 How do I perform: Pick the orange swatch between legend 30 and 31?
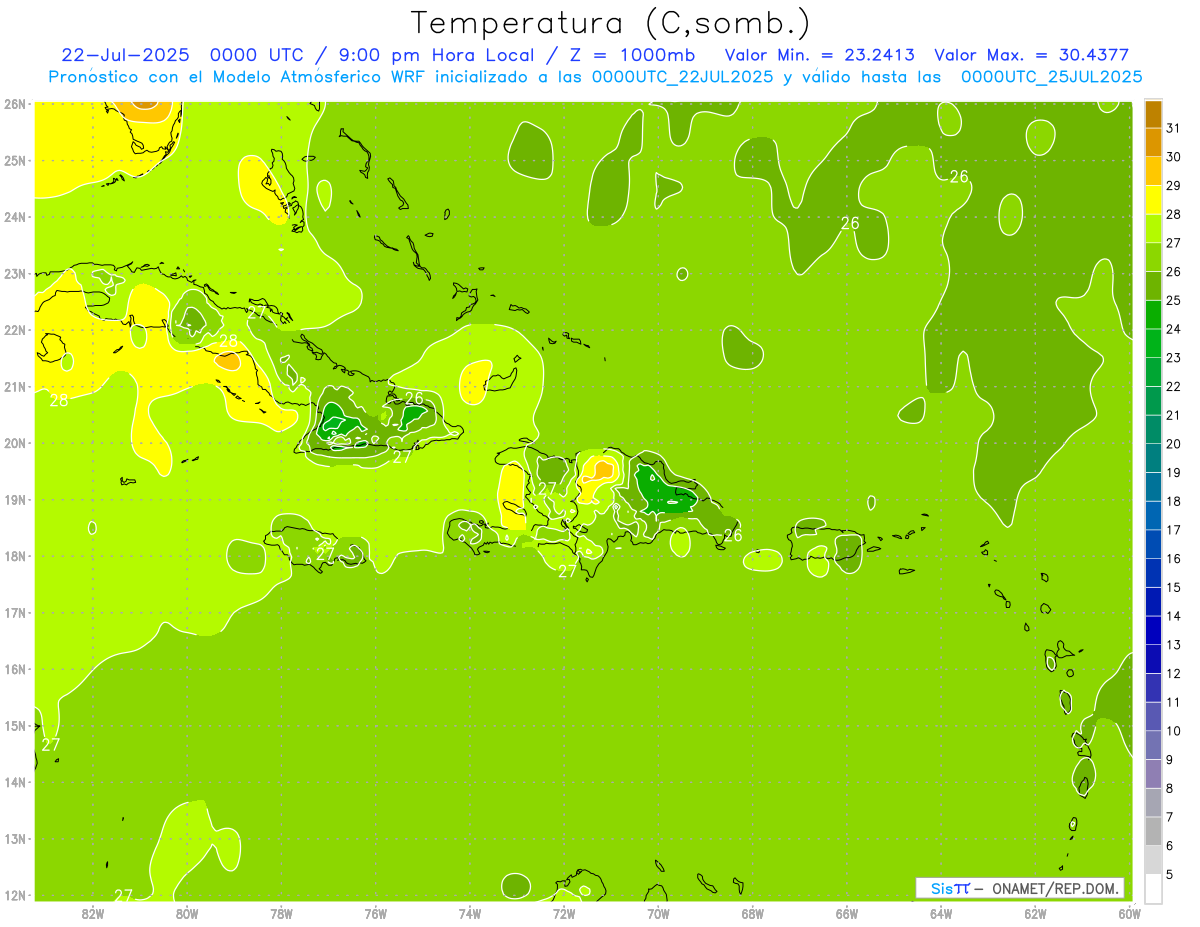[1153, 143]
